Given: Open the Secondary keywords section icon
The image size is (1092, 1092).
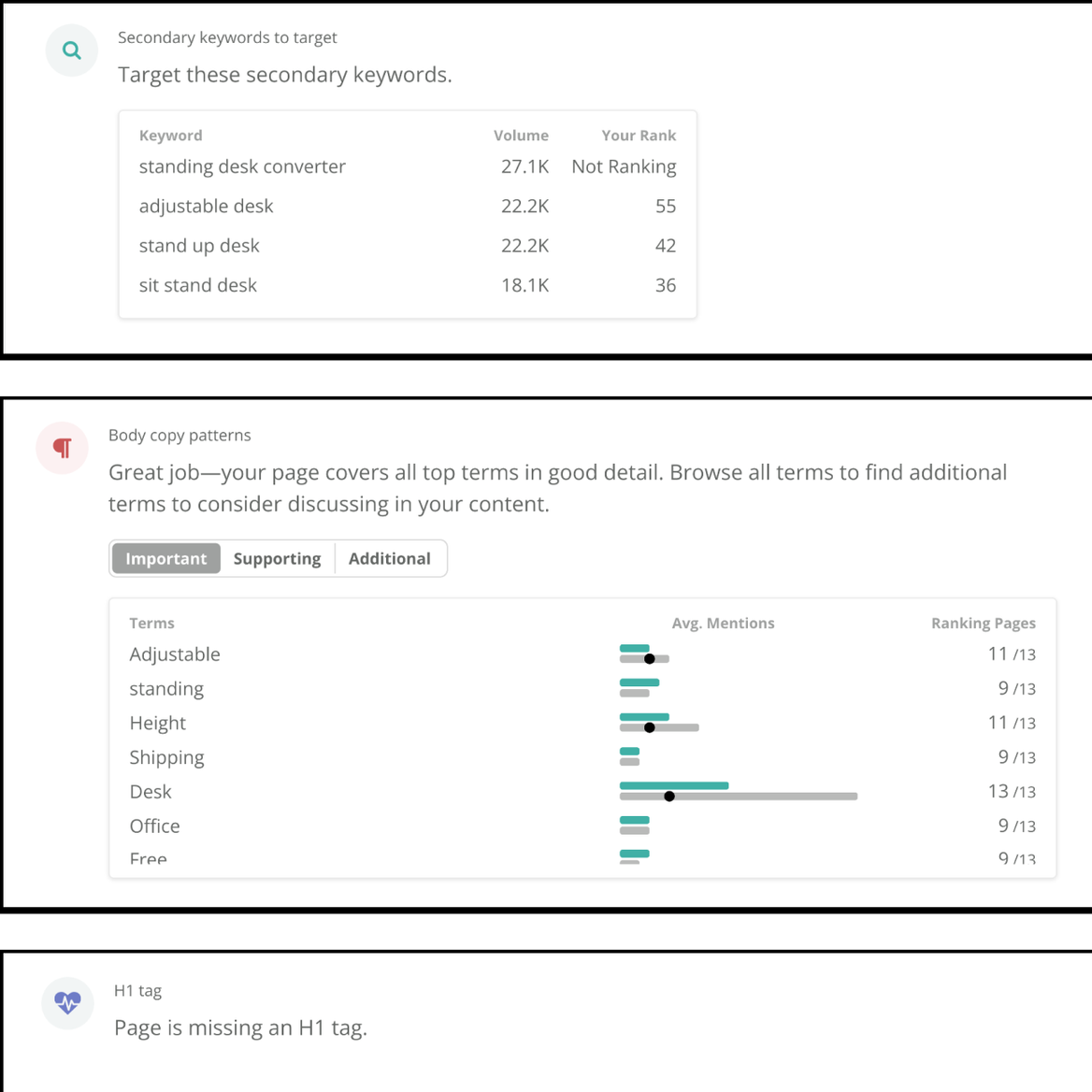Looking at the screenshot, I should coord(71,50).
